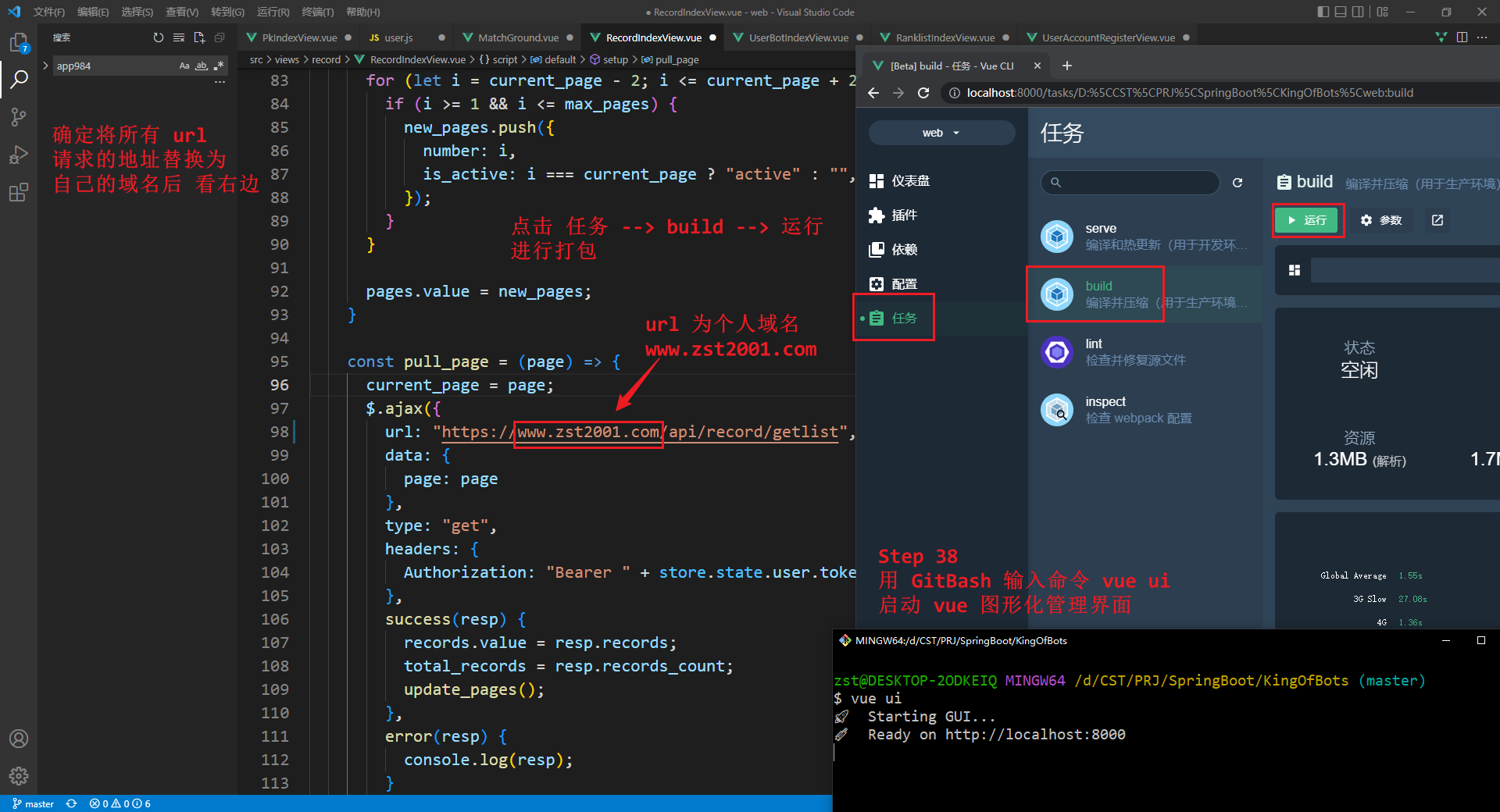This screenshot has width=1500, height=812.
Task: Open the 终端(T) menu
Action: point(317,12)
